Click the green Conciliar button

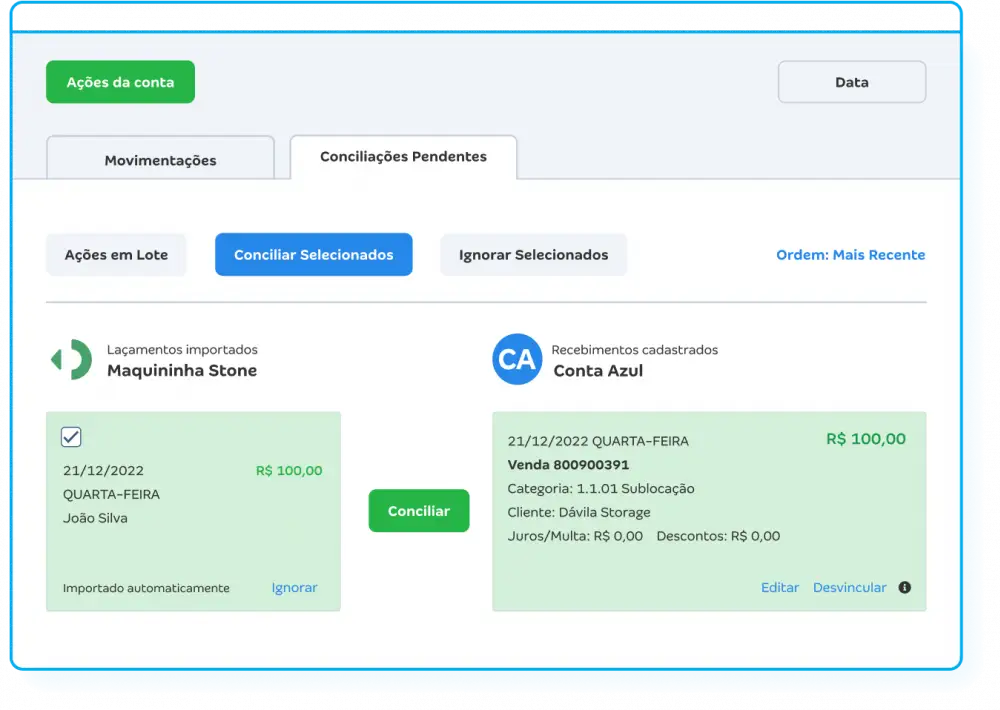(419, 510)
